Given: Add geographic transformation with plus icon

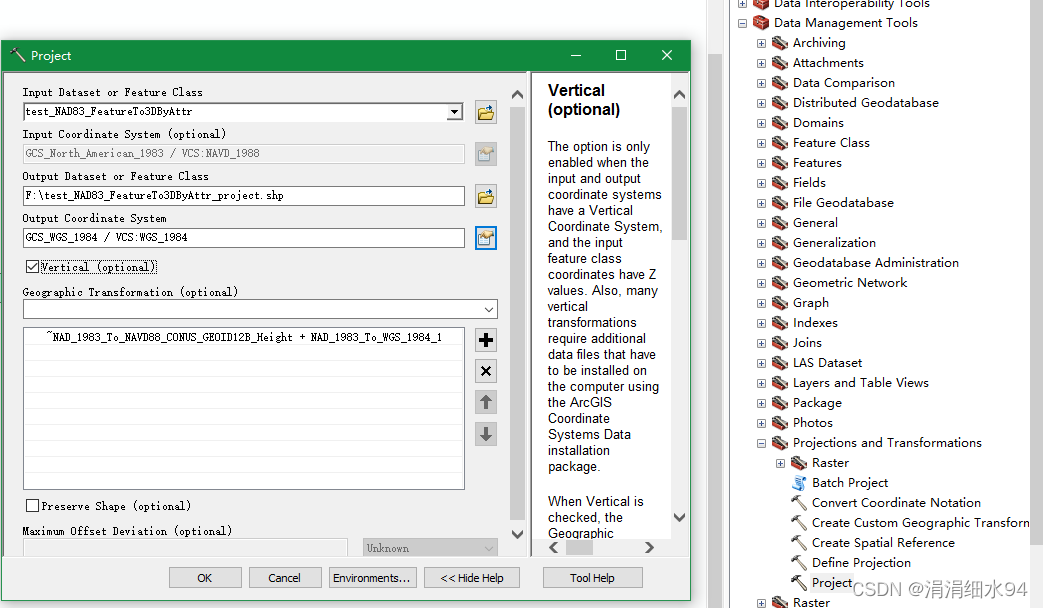Looking at the screenshot, I should [x=486, y=340].
